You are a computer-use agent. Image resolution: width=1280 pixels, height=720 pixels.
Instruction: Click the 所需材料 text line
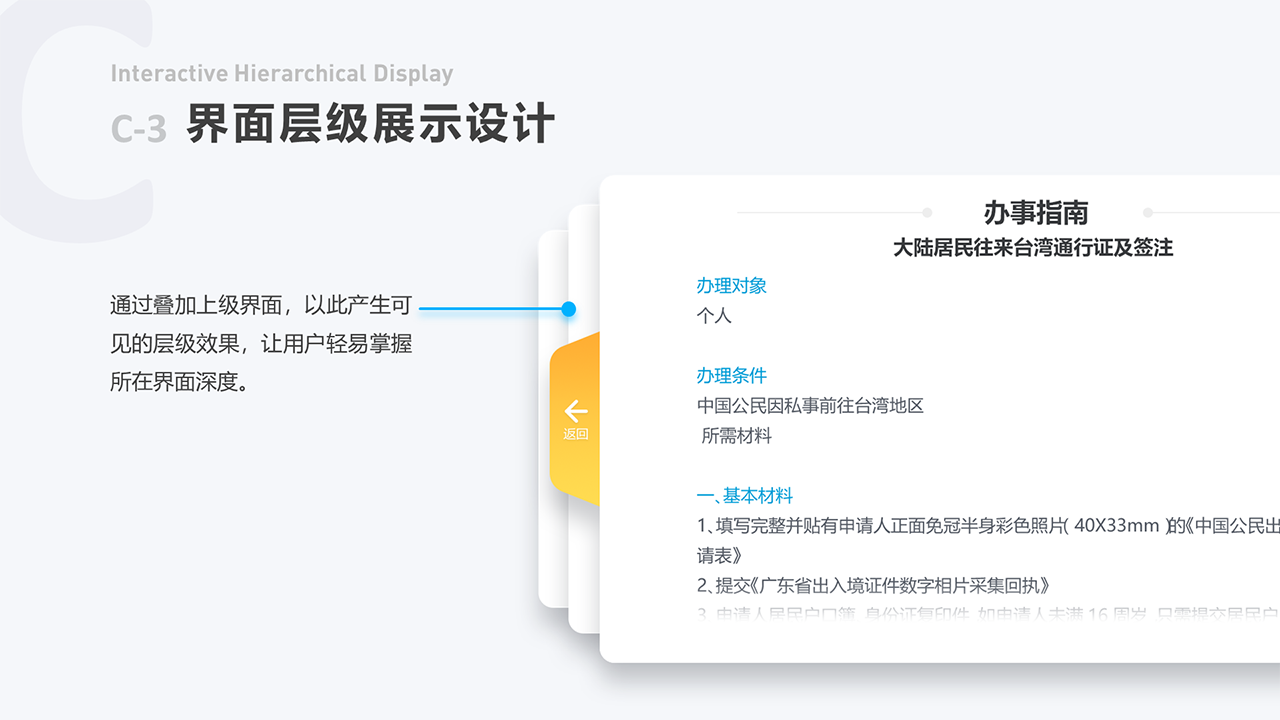737,436
